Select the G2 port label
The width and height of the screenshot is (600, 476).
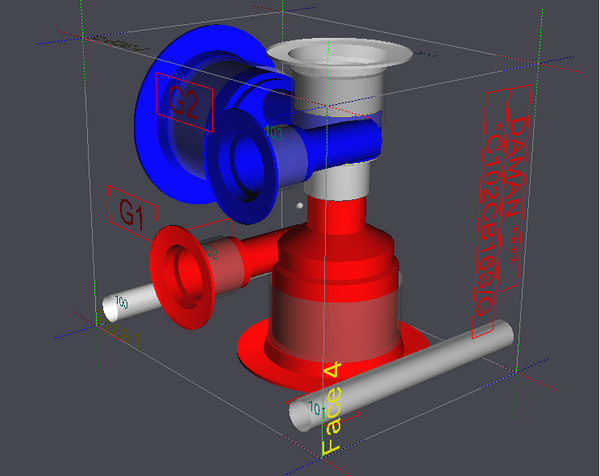click(184, 102)
